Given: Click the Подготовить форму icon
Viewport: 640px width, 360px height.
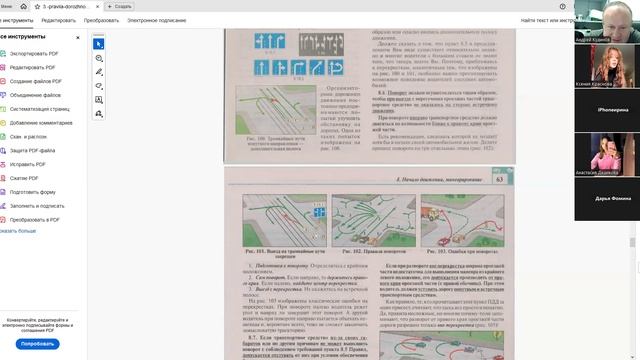Looking at the screenshot, I should 3,192.
